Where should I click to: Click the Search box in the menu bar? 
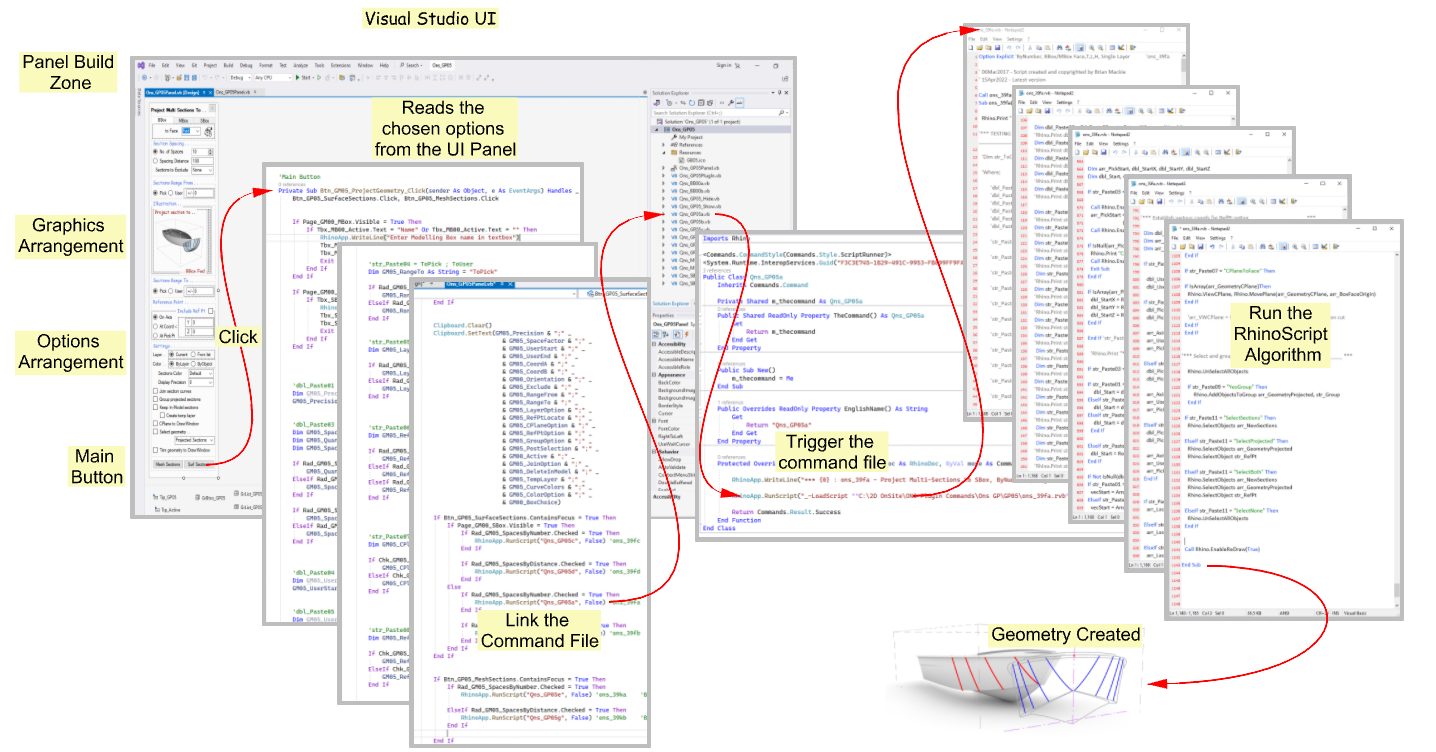coord(411,65)
